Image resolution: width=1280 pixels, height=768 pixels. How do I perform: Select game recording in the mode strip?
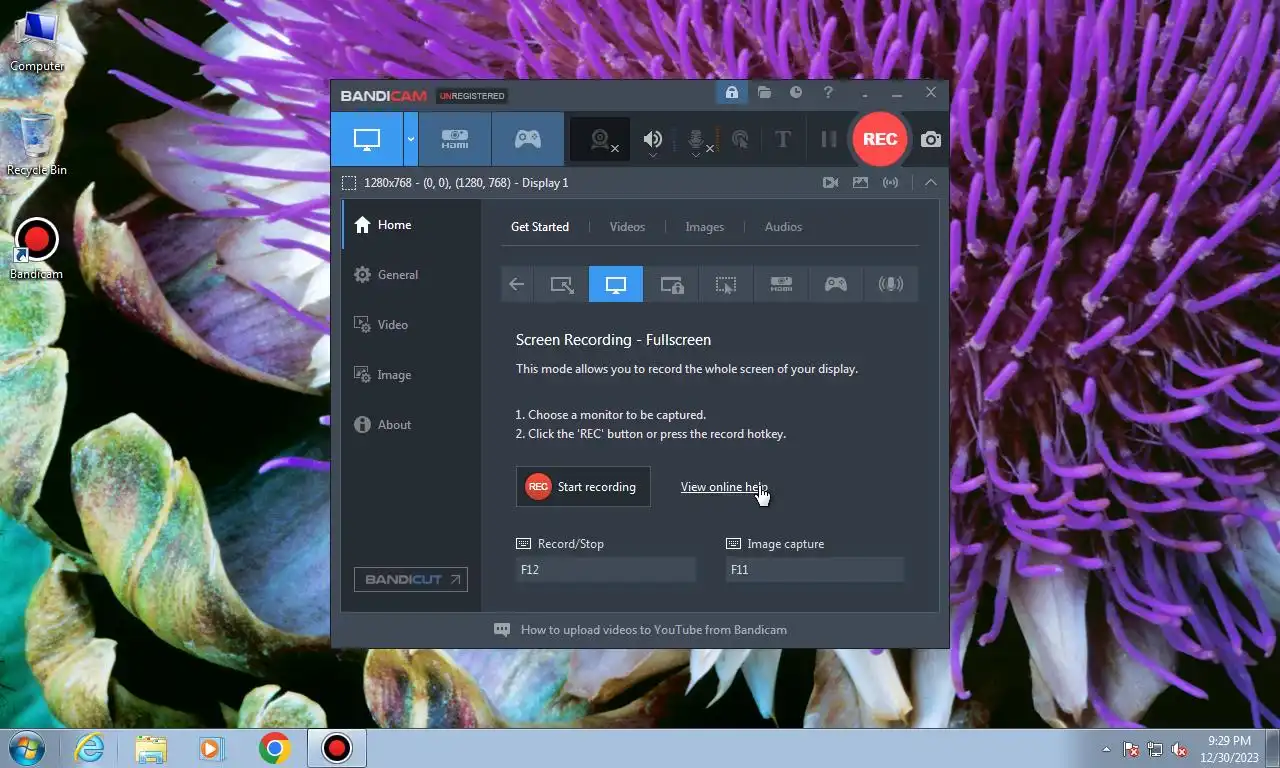(x=836, y=285)
